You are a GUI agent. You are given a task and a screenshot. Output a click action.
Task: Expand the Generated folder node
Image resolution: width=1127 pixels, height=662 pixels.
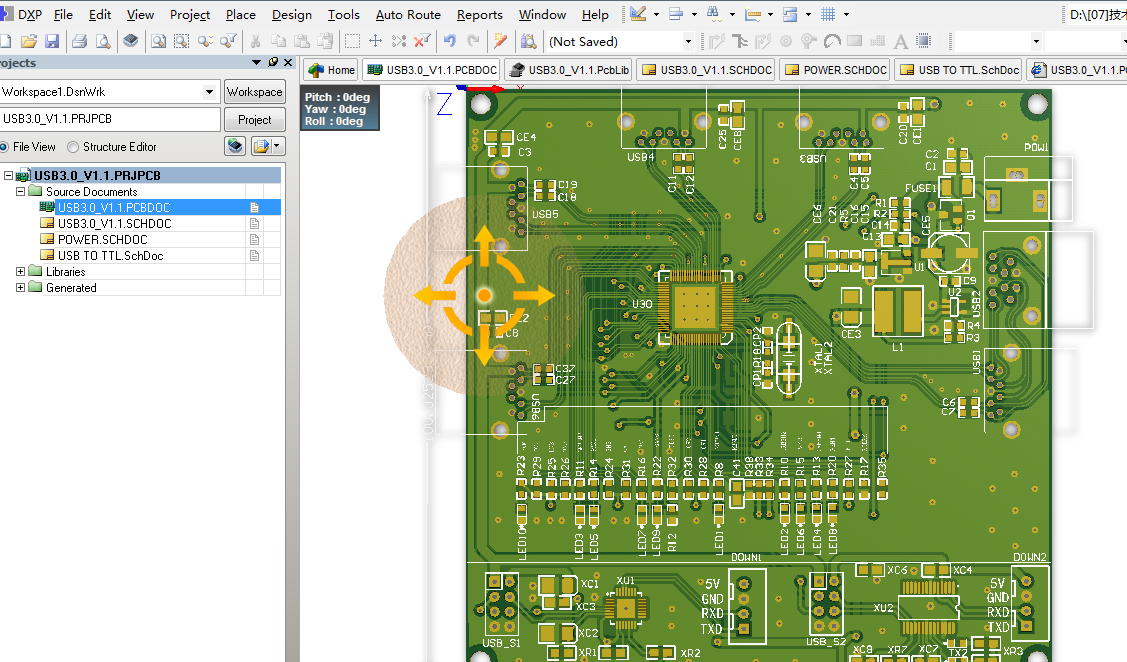pyautogui.click(x=20, y=288)
